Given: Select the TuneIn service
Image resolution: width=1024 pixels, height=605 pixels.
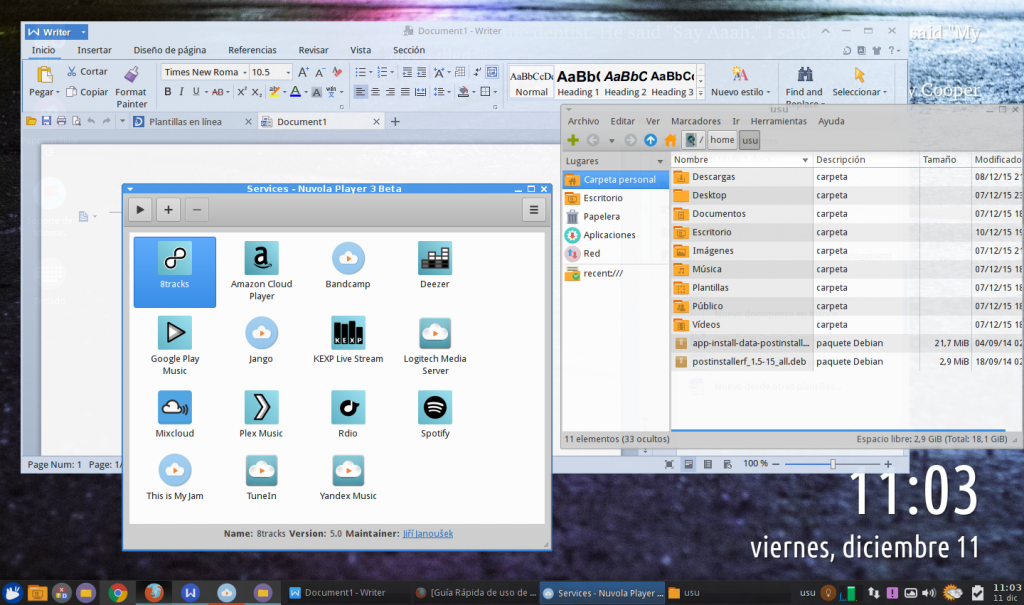Looking at the screenshot, I should 261,477.
